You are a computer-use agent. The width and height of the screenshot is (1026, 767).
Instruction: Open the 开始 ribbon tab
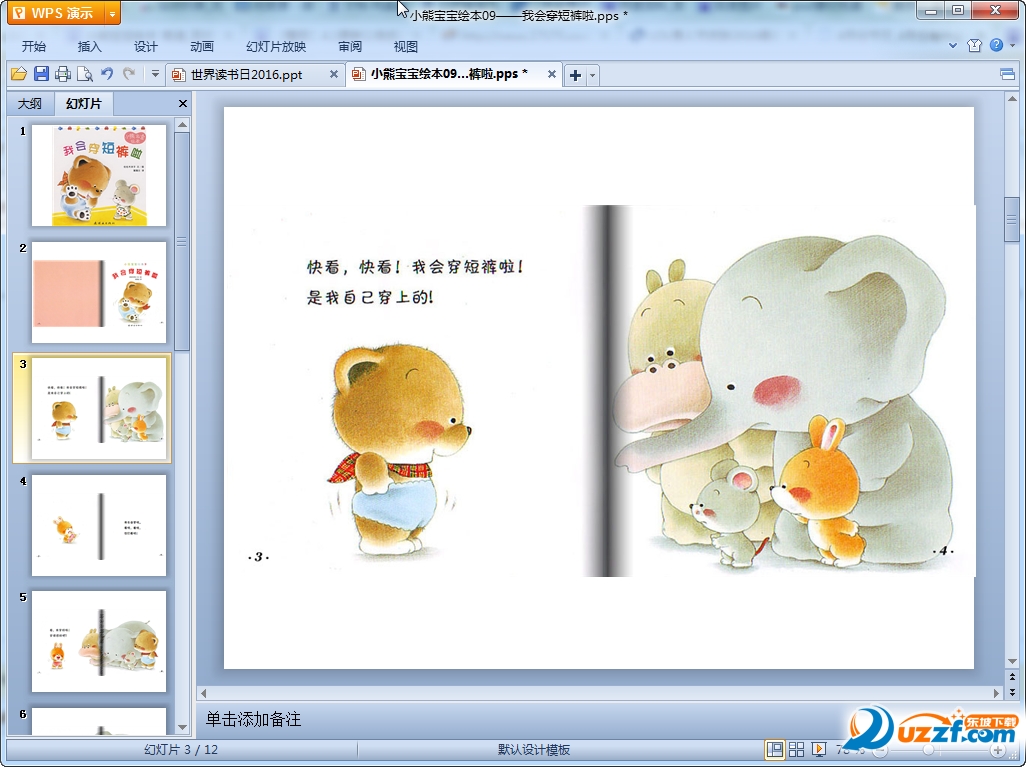tap(33, 46)
